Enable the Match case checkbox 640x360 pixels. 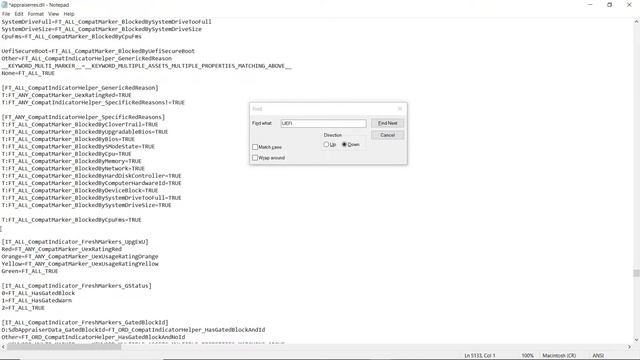click(x=255, y=147)
